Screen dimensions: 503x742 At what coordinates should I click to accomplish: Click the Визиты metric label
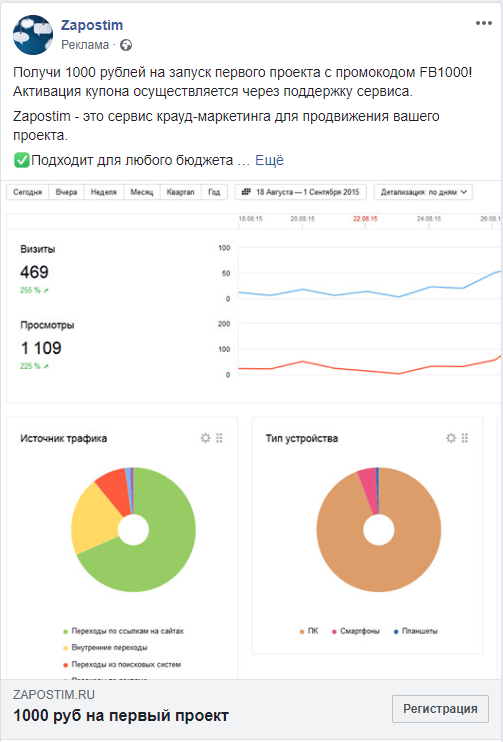click(38, 249)
